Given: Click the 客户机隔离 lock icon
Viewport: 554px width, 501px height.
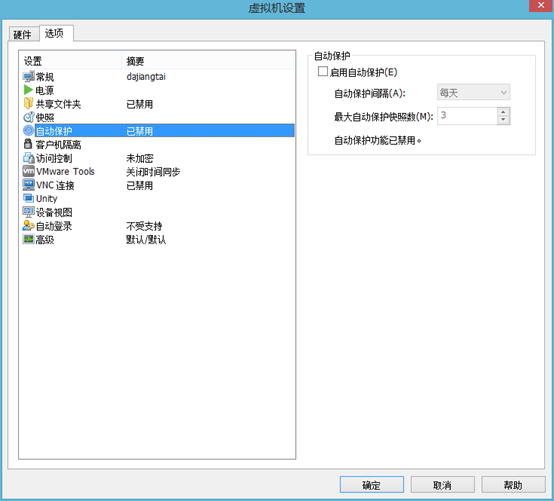Looking at the screenshot, I should tap(28, 144).
